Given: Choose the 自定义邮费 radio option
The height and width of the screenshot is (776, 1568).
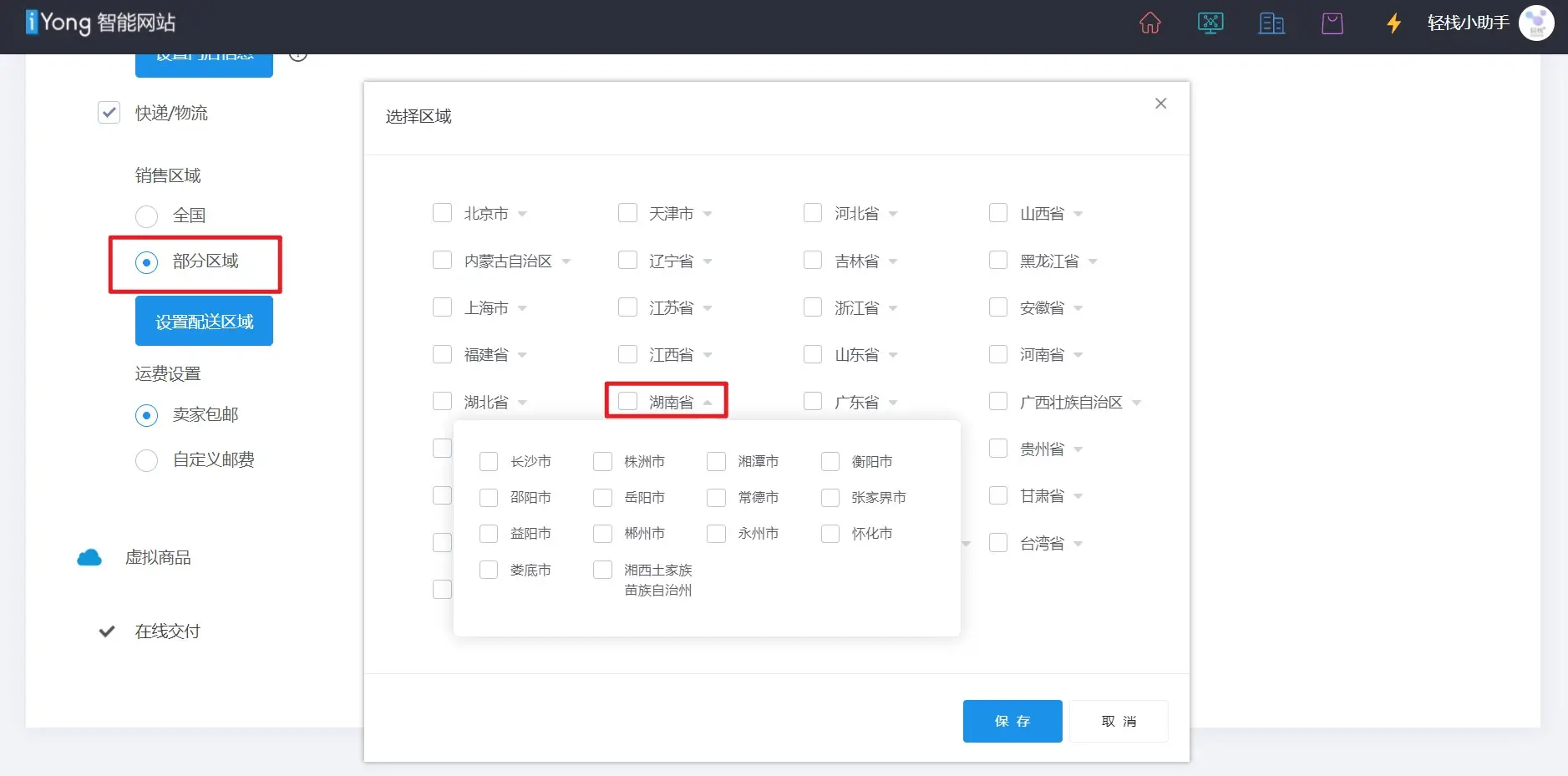Looking at the screenshot, I should [147, 460].
